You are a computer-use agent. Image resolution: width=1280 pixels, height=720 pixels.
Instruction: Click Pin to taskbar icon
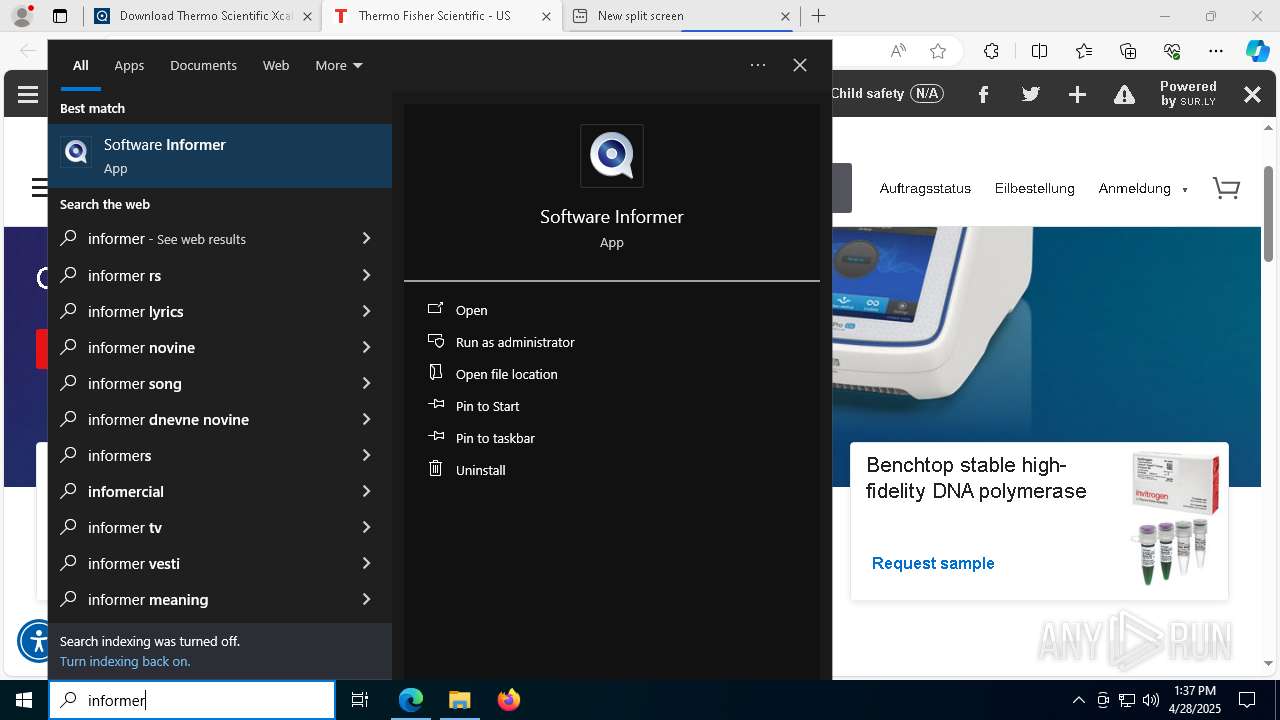(435, 437)
